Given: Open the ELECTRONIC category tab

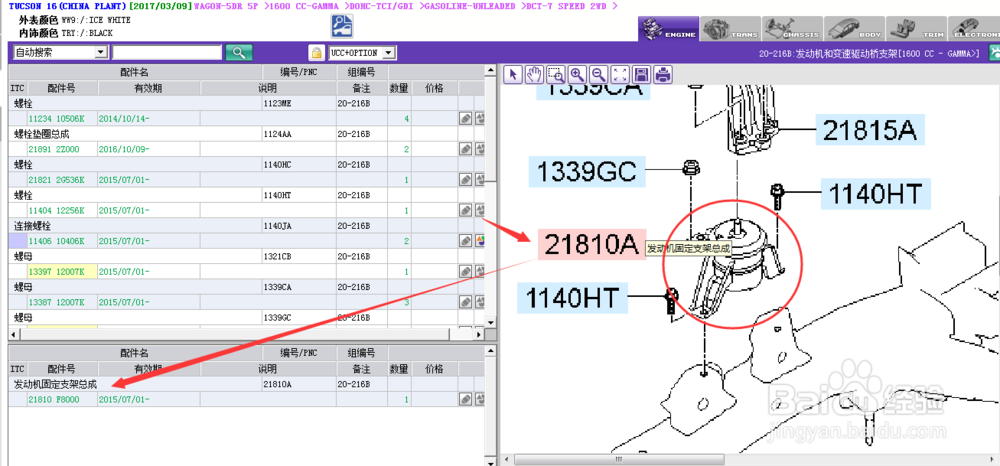Looking at the screenshot, I should click(x=973, y=29).
